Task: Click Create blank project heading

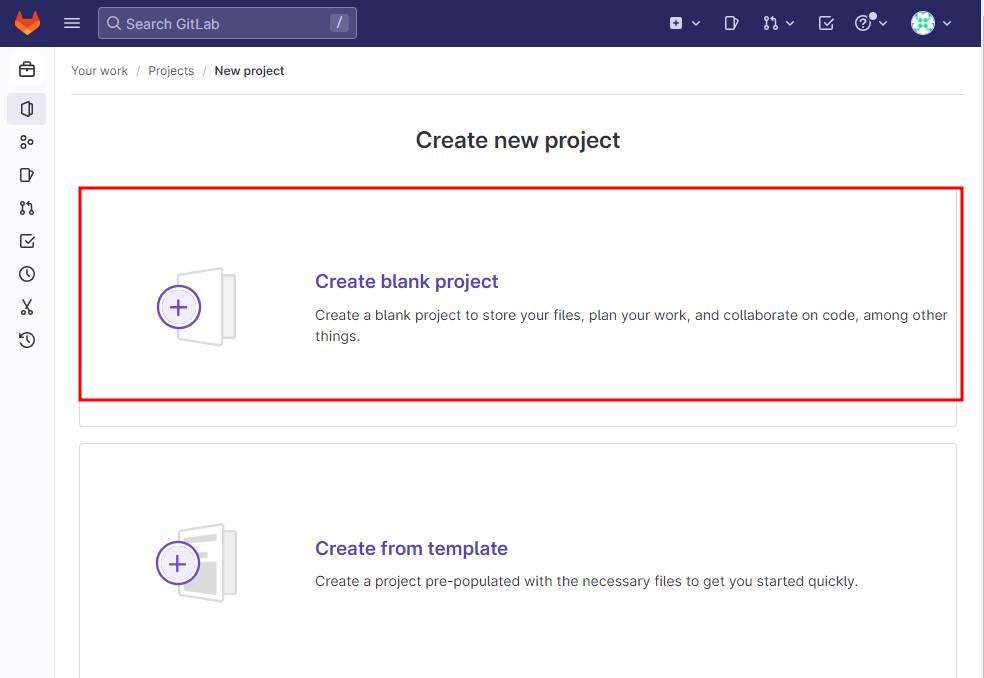Action: point(407,281)
